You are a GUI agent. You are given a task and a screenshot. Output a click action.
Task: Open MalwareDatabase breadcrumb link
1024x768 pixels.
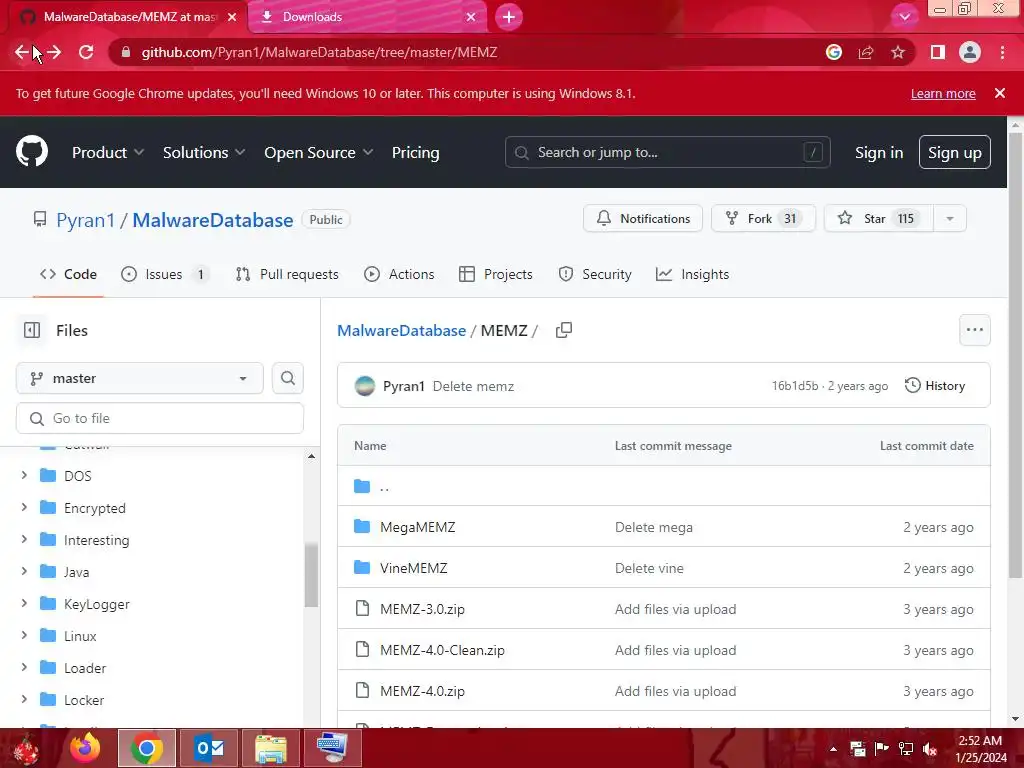click(x=402, y=330)
